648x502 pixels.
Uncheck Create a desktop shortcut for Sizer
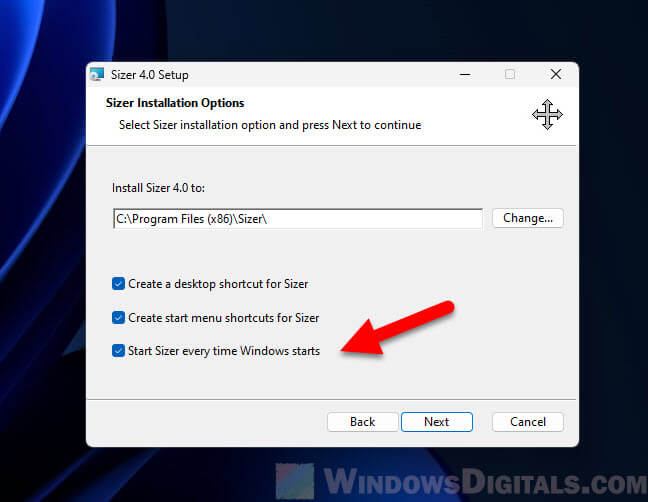118,284
